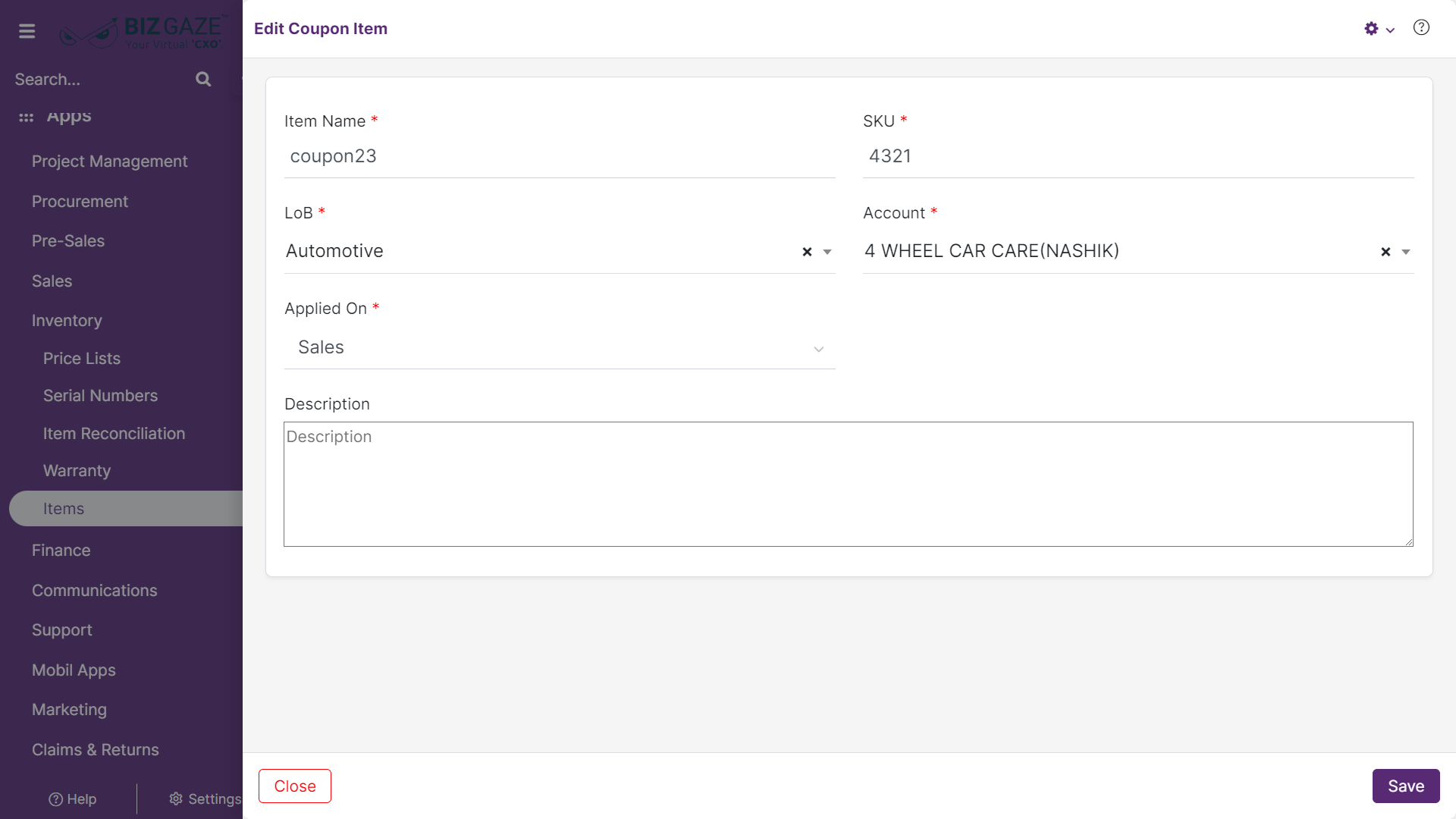The width and height of the screenshot is (1456, 819).
Task: Save the coupon item
Action: (x=1406, y=786)
